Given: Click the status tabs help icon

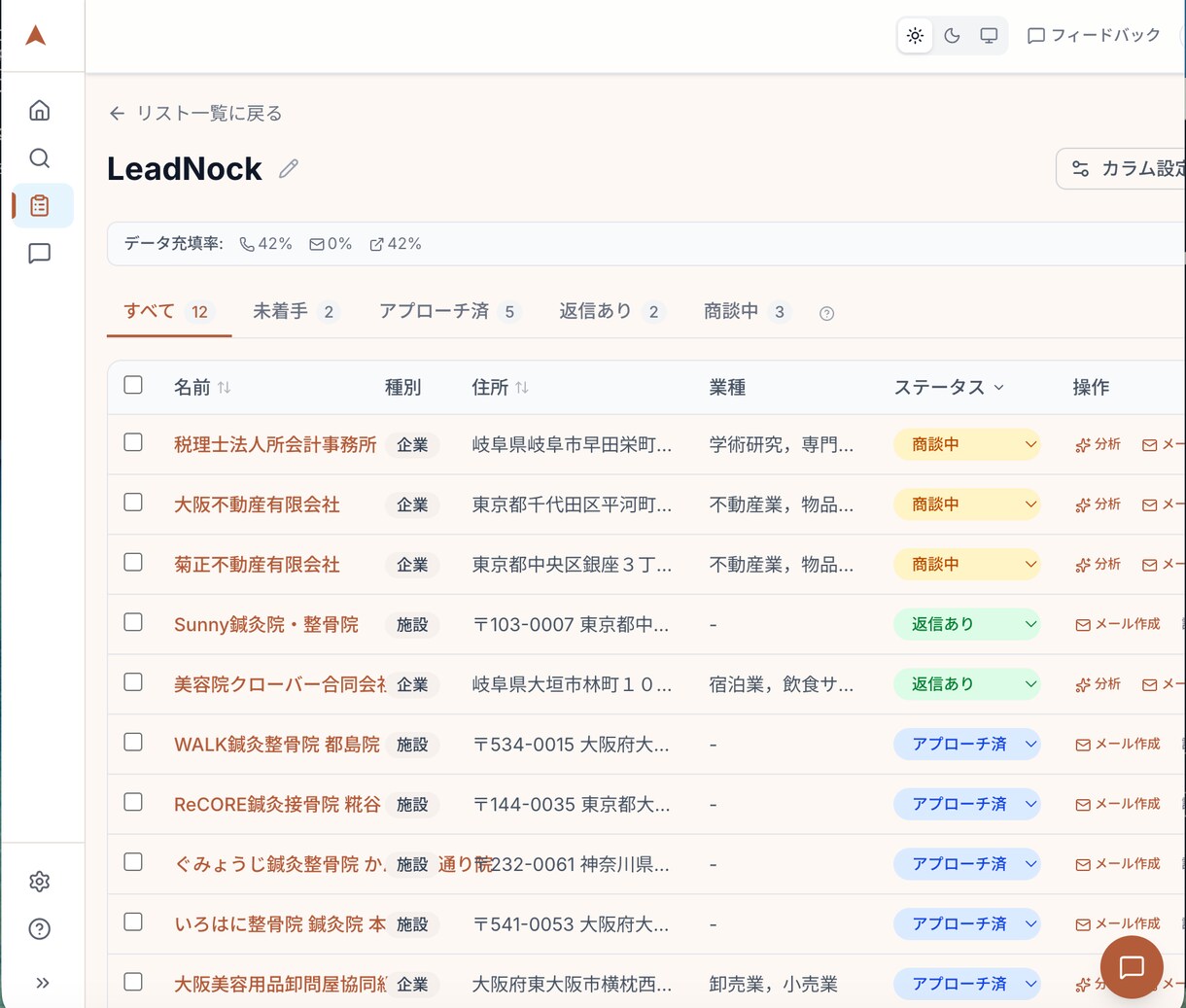Looking at the screenshot, I should (x=826, y=313).
